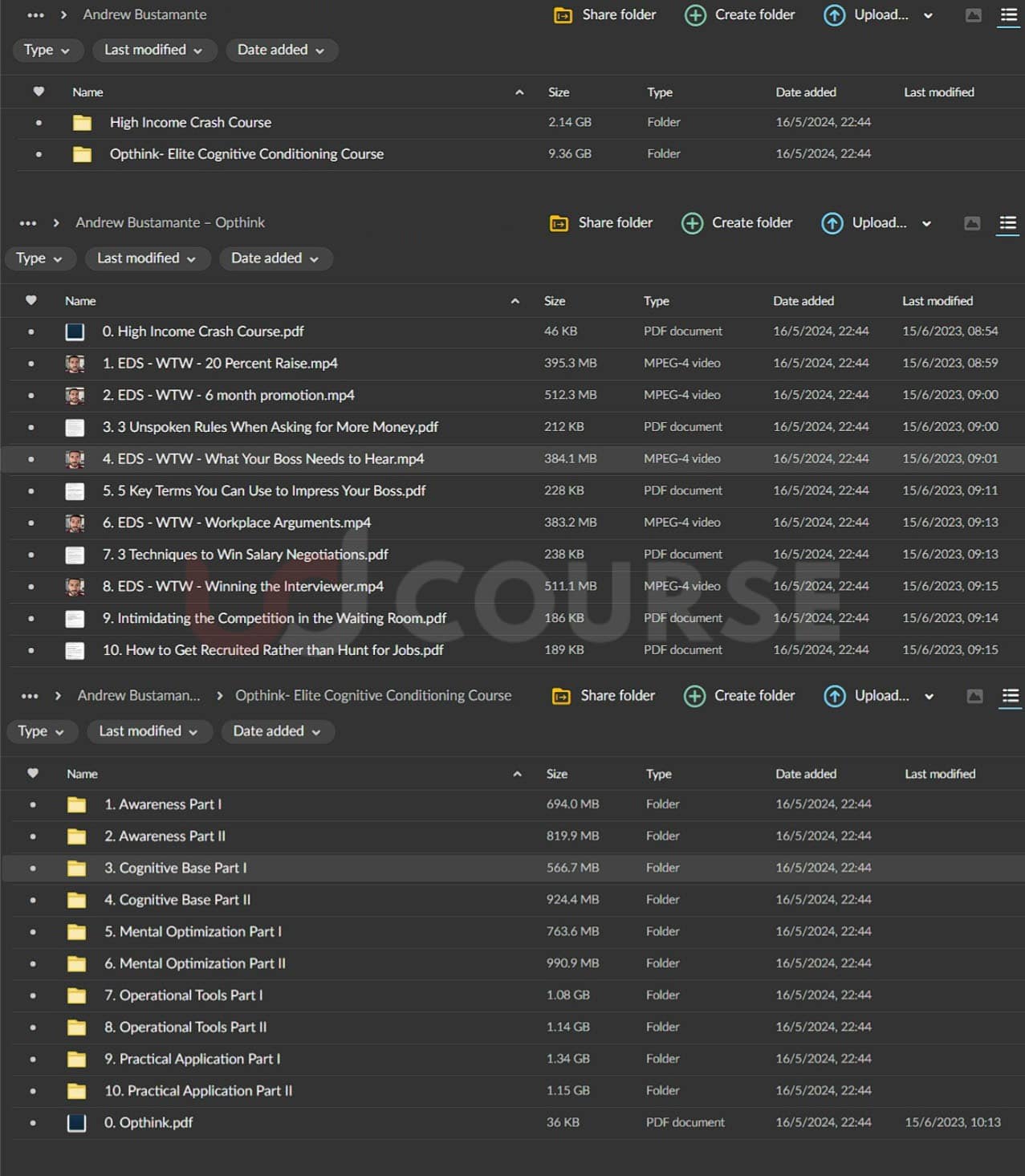The height and width of the screenshot is (1176, 1025).
Task: Open Date added filter in Andrew Bustamante – Opthink panel
Action: (275, 258)
